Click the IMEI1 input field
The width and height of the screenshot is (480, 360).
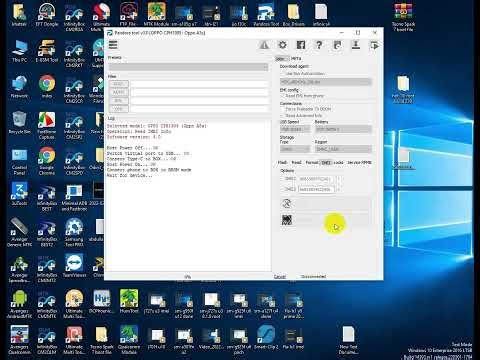point(317,179)
